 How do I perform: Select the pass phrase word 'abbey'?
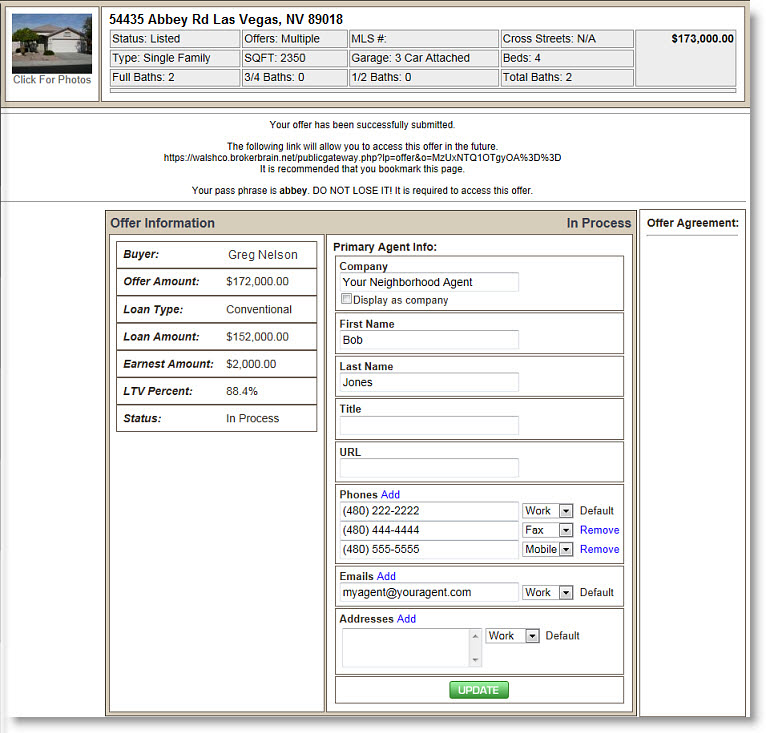pos(293,191)
